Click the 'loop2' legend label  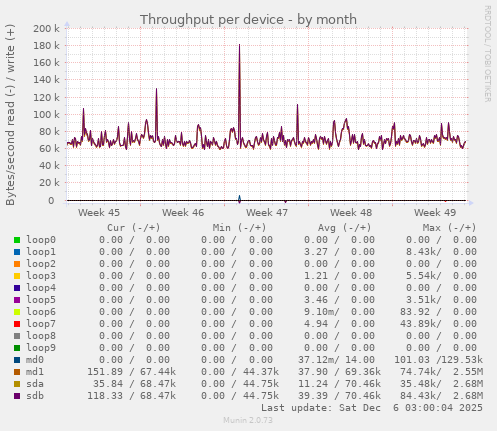[x=41, y=264]
